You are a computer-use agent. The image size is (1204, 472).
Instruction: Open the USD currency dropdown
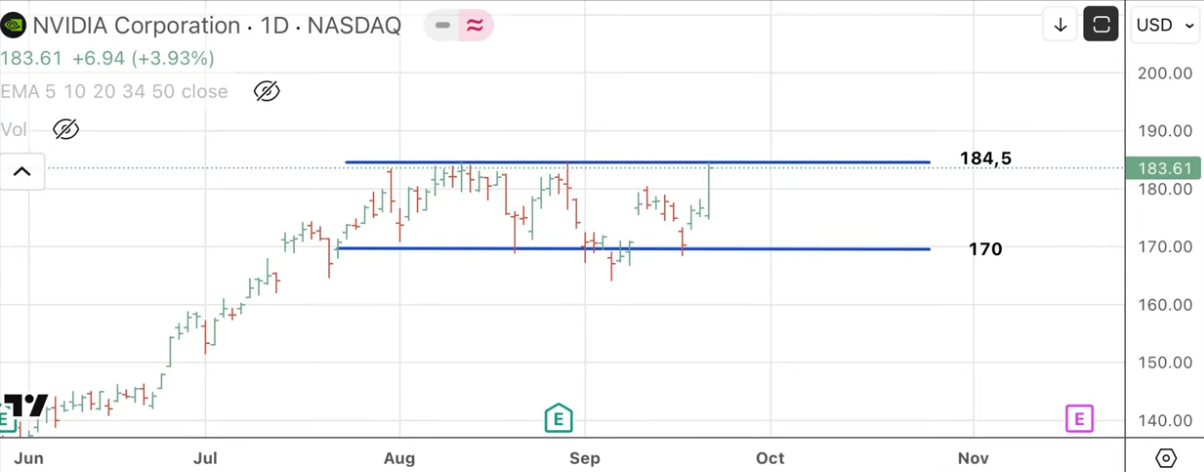[1165, 25]
